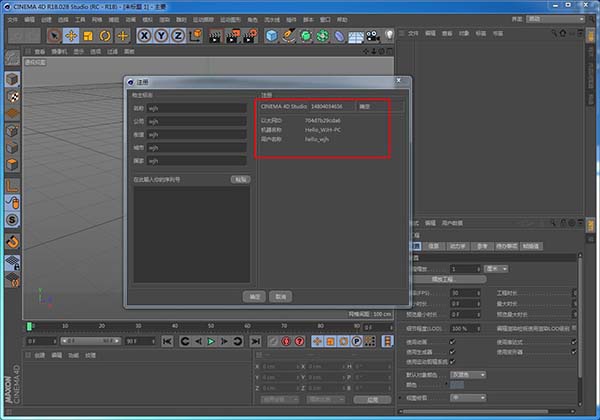Toggle the snap S icon in sidebar
This screenshot has height=420, width=600.
[x=12, y=220]
